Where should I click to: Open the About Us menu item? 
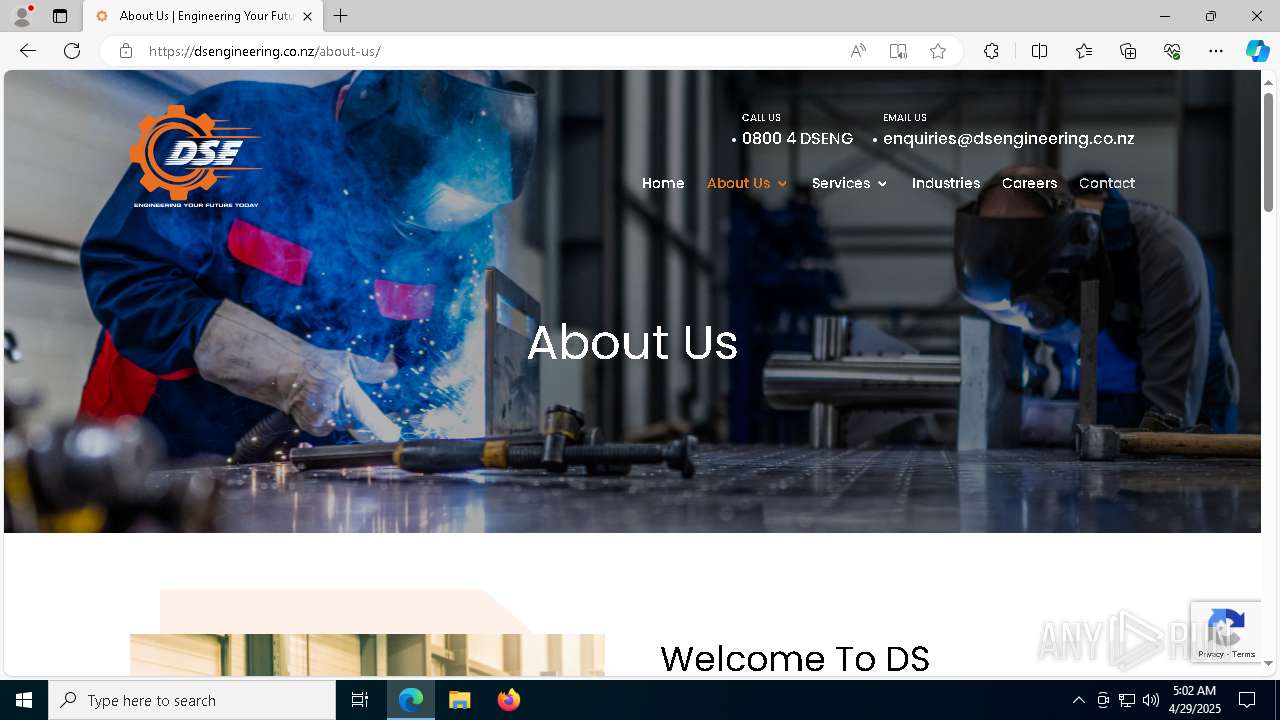(738, 183)
